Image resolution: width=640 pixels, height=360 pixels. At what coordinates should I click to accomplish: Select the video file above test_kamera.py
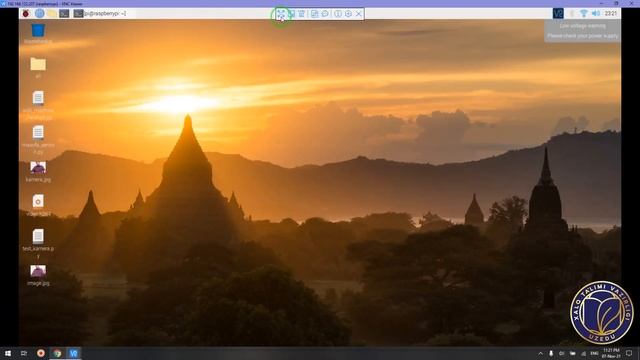[38, 205]
